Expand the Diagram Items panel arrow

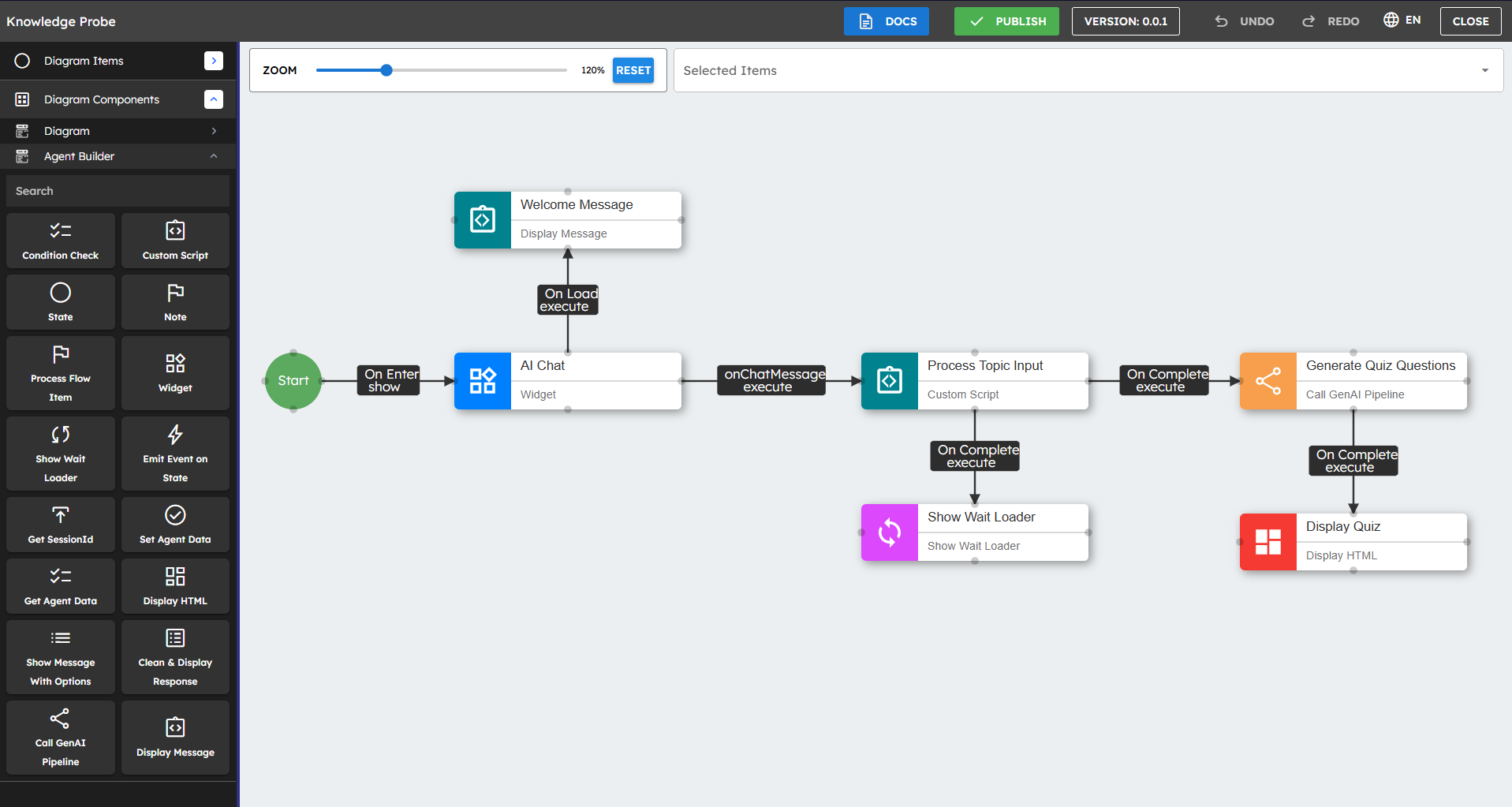click(x=214, y=61)
